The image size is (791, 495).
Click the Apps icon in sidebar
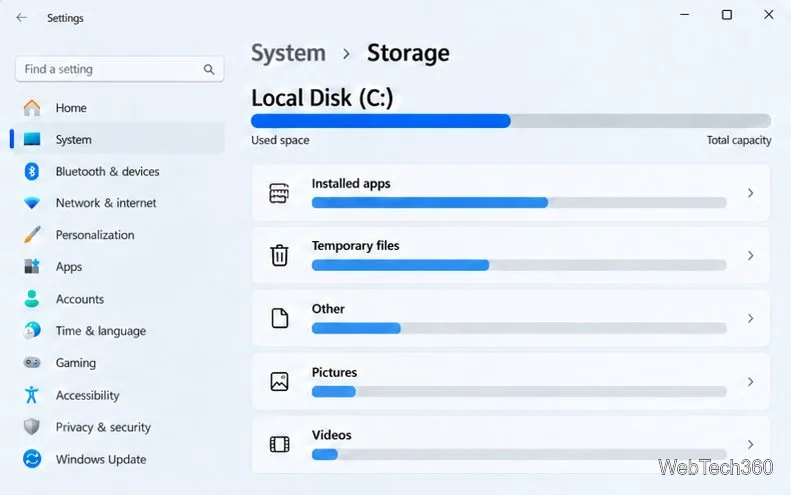tap(32, 266)
